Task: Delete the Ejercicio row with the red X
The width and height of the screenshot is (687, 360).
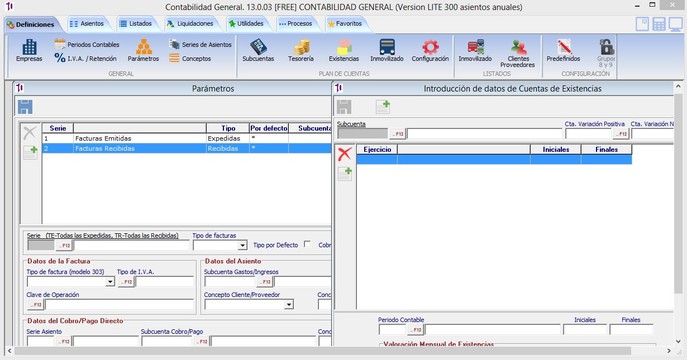Action: [345, 154]
